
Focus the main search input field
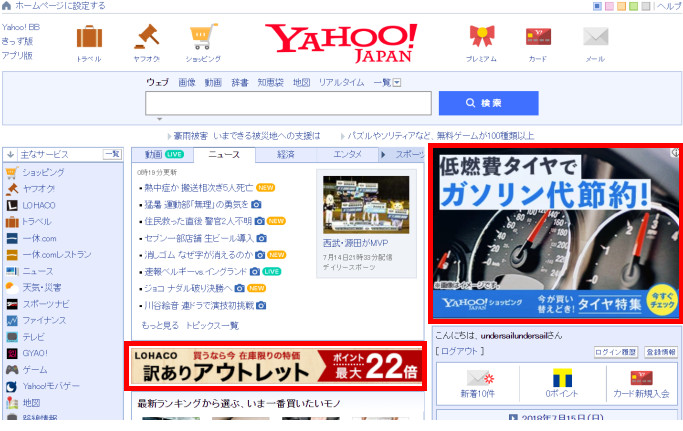288,103
